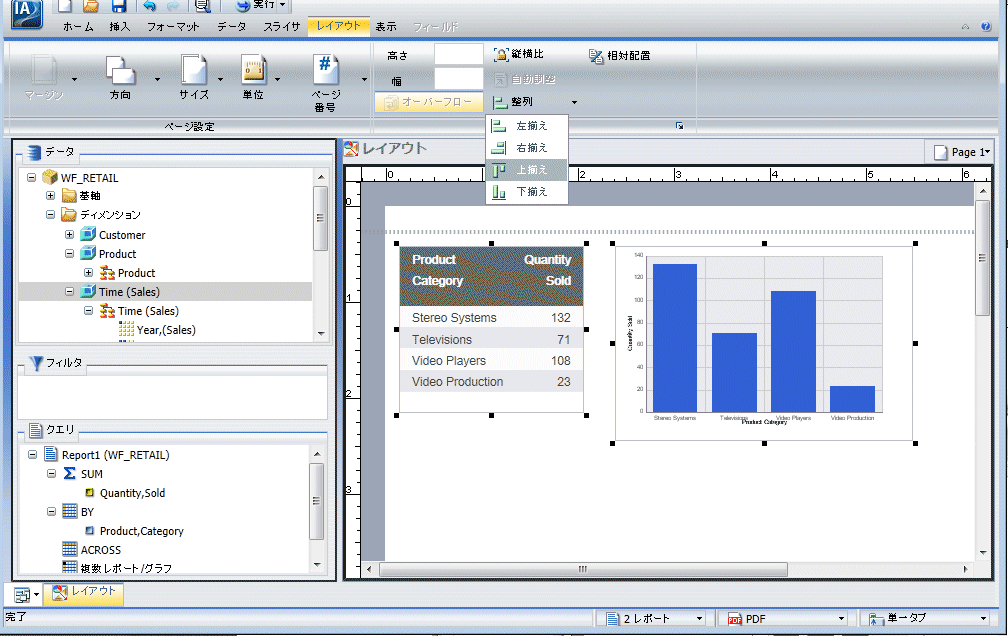Open the サイズ dropdown arrow
The width and height of the screenshot is (1008, 636).
click(x=220, y=80)
